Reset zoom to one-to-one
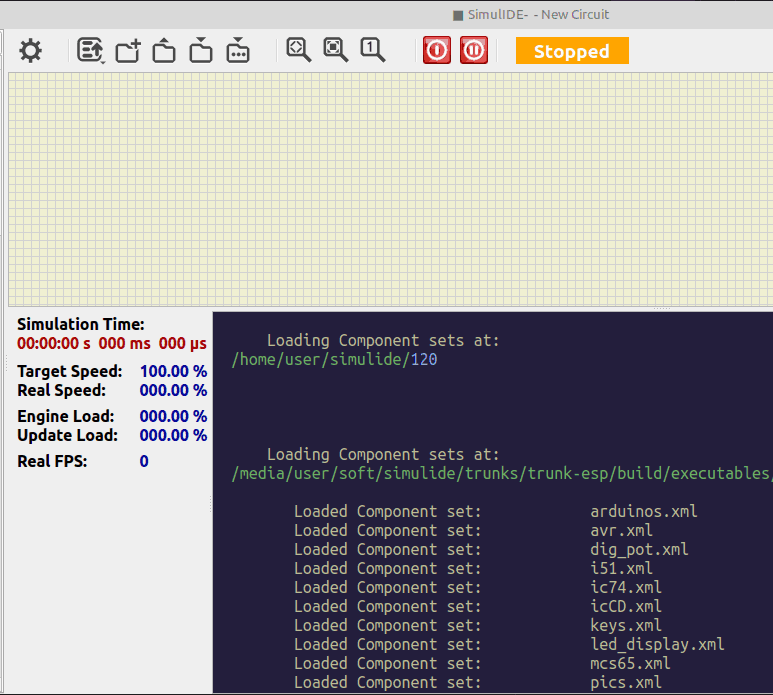773x695 pixels. pos(372,50)
